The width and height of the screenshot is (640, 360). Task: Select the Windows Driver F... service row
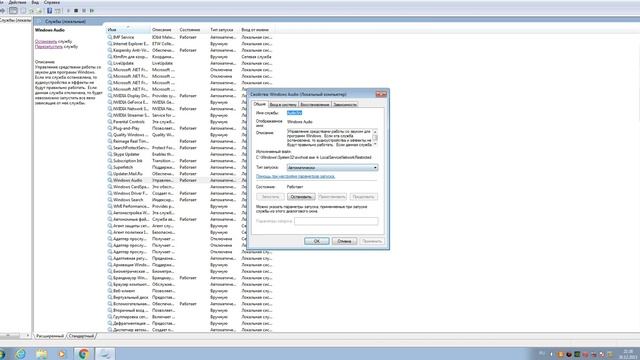pyautogui.click(x=176, y=193)
